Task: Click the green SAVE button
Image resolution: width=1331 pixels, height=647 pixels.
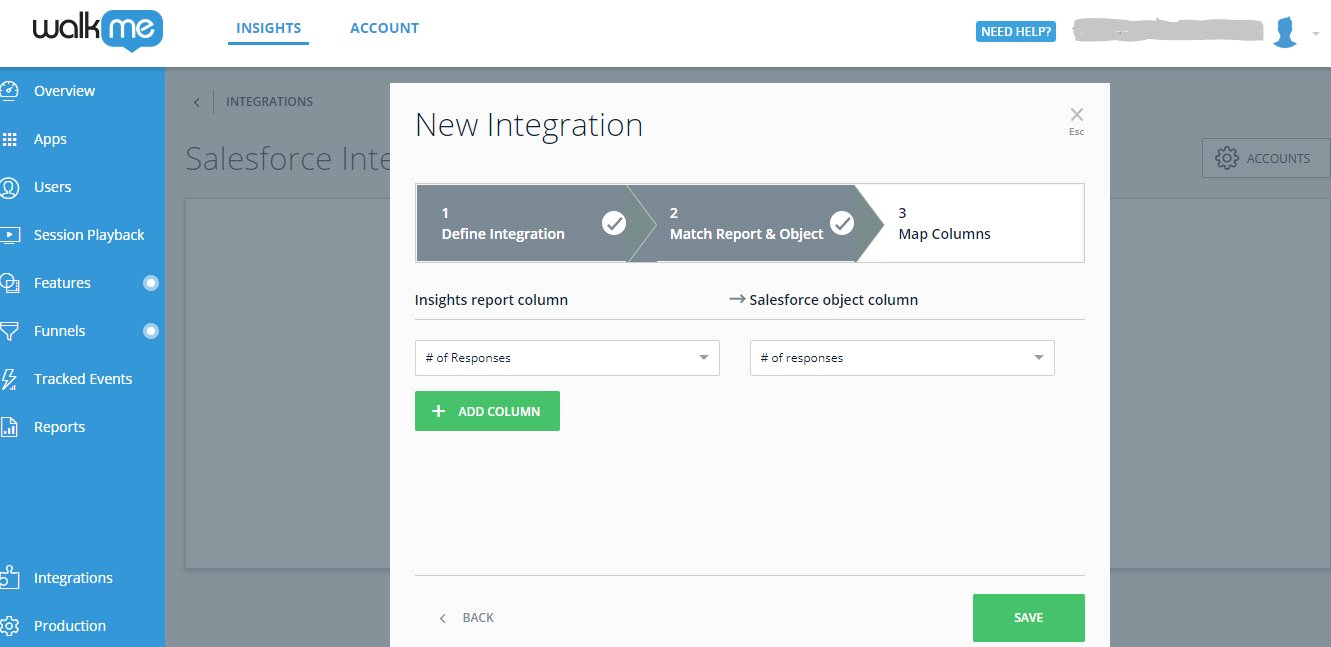Action: pyautogui.click(x=1029, y=618)
